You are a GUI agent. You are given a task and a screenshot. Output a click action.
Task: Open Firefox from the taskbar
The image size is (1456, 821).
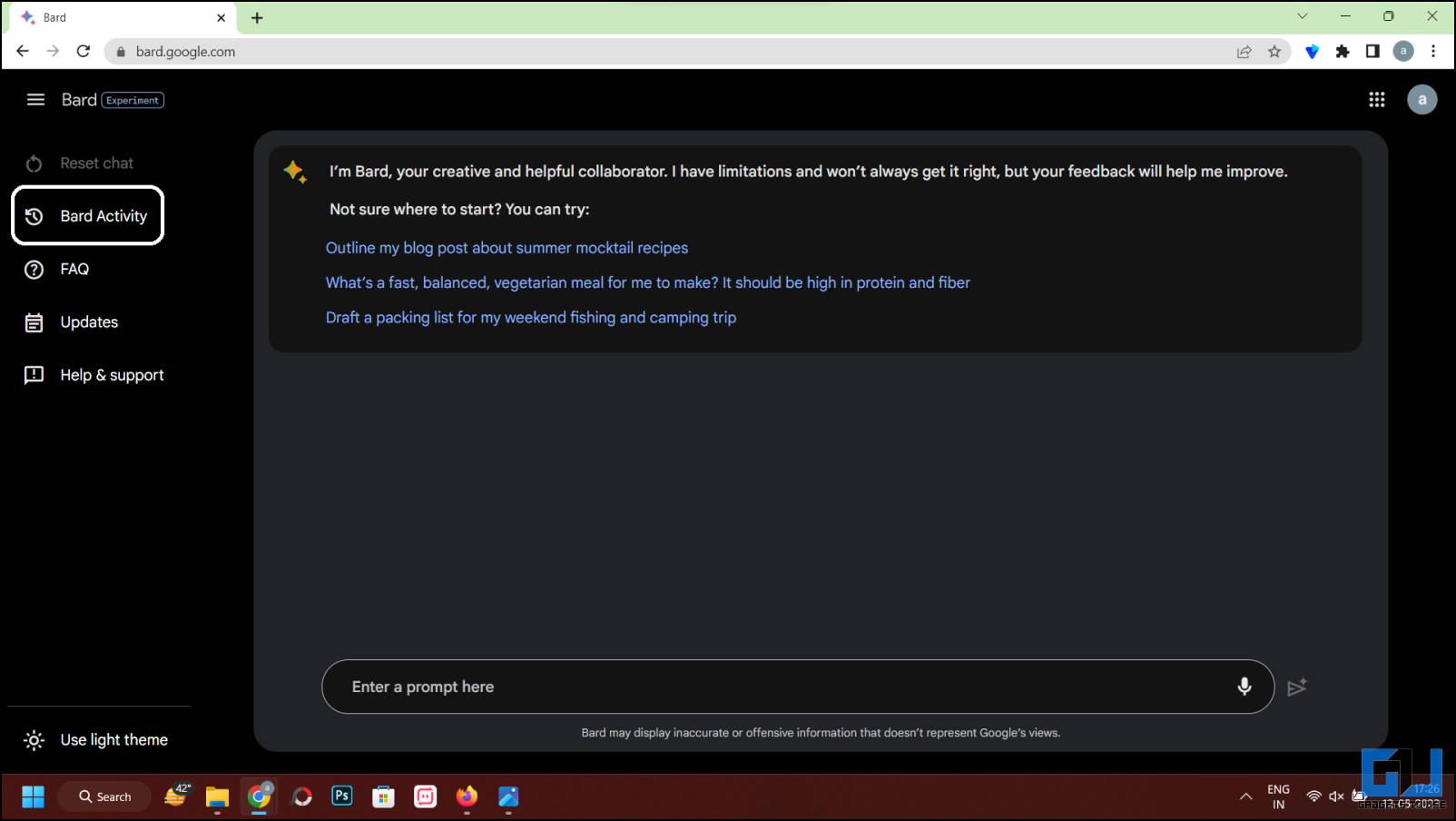pos(467,796)
